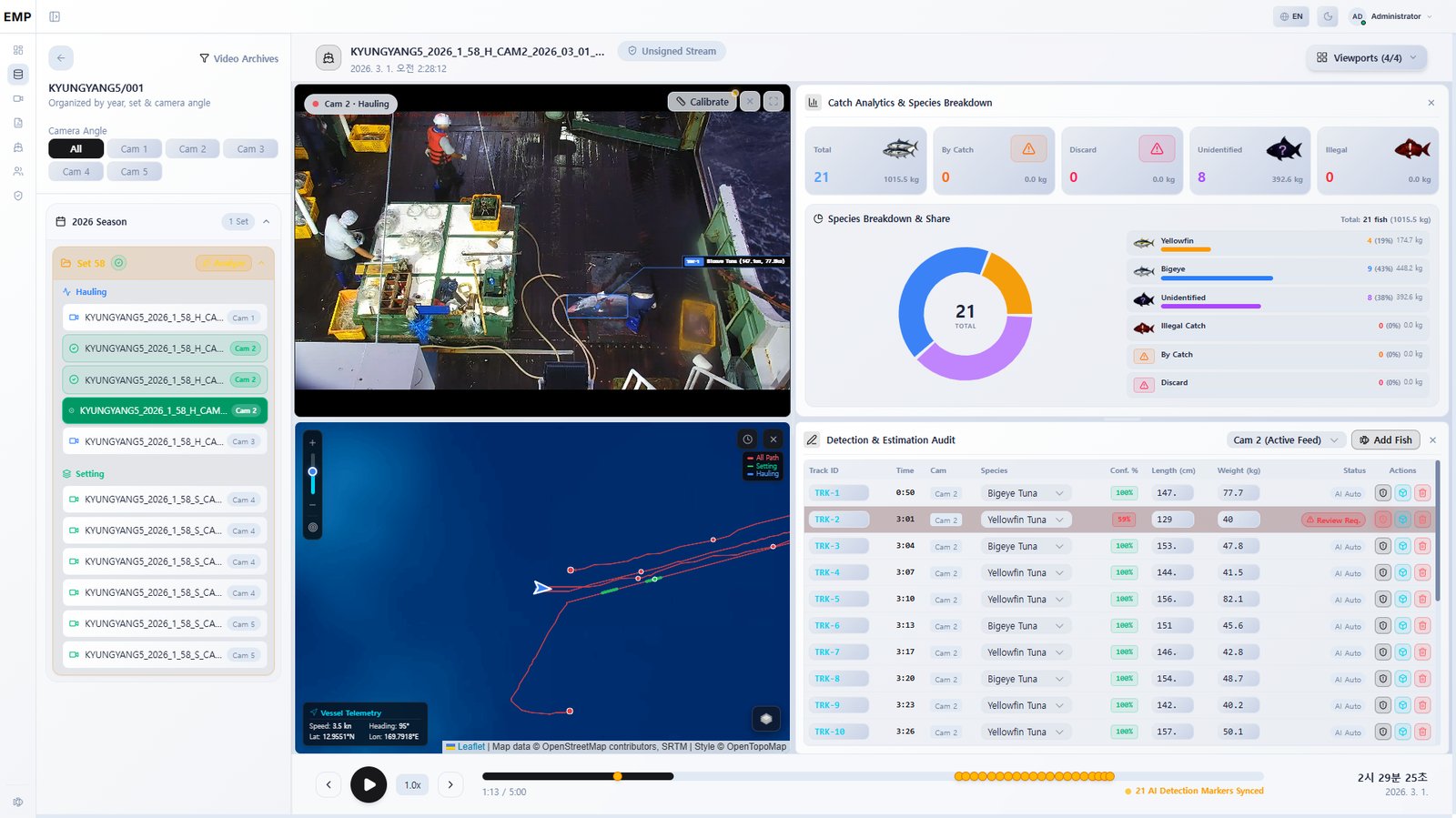Change species dropdown for TRK-1
The height and width of the screenshot is (818, 1456).
pyautogui.click(x=1025, y=493)
